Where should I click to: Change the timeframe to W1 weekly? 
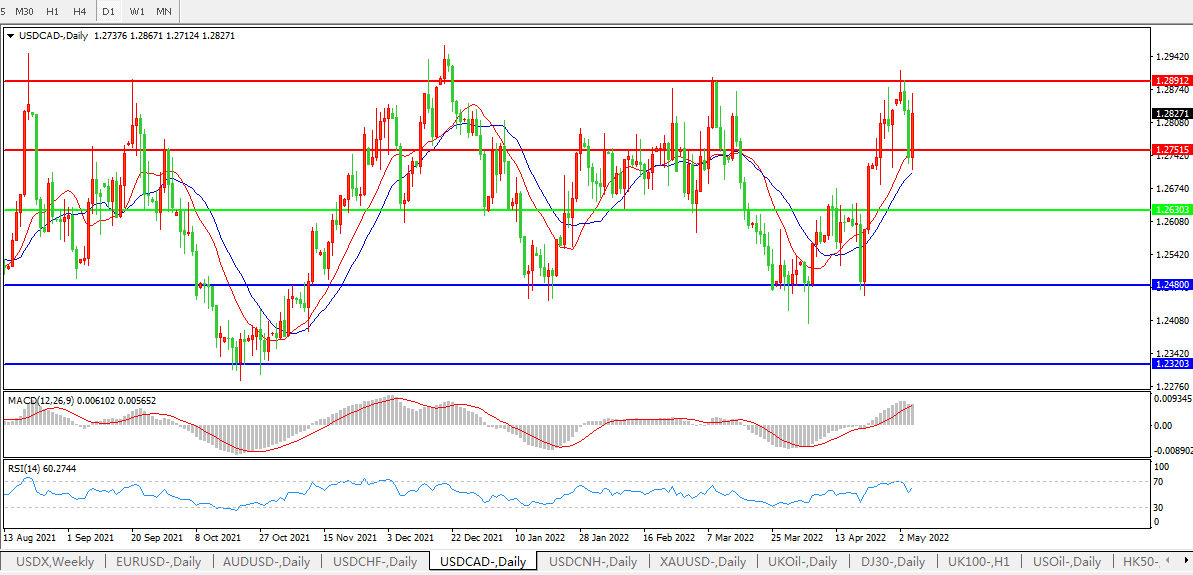[x=137, y=11]
